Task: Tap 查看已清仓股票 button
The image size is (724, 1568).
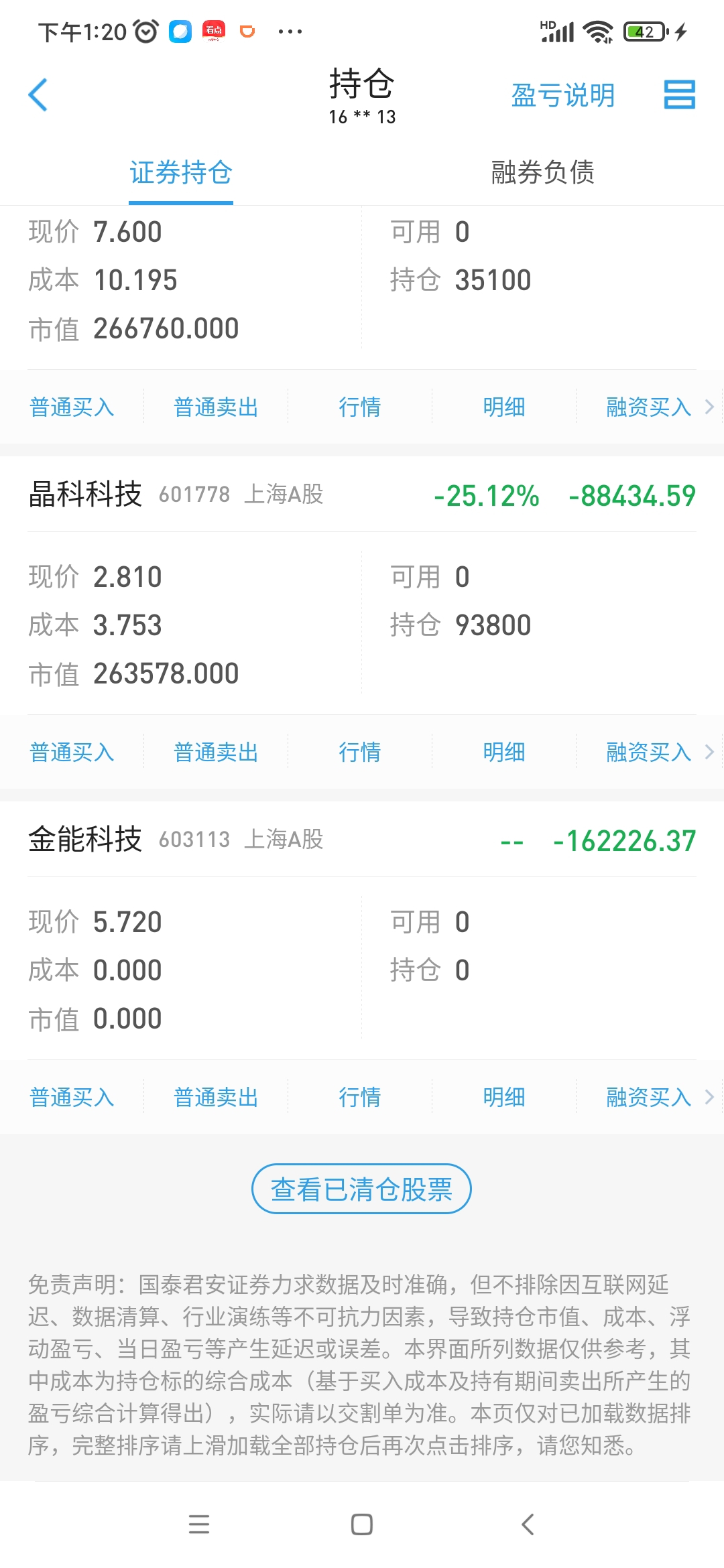Action: click(361, 1189)
